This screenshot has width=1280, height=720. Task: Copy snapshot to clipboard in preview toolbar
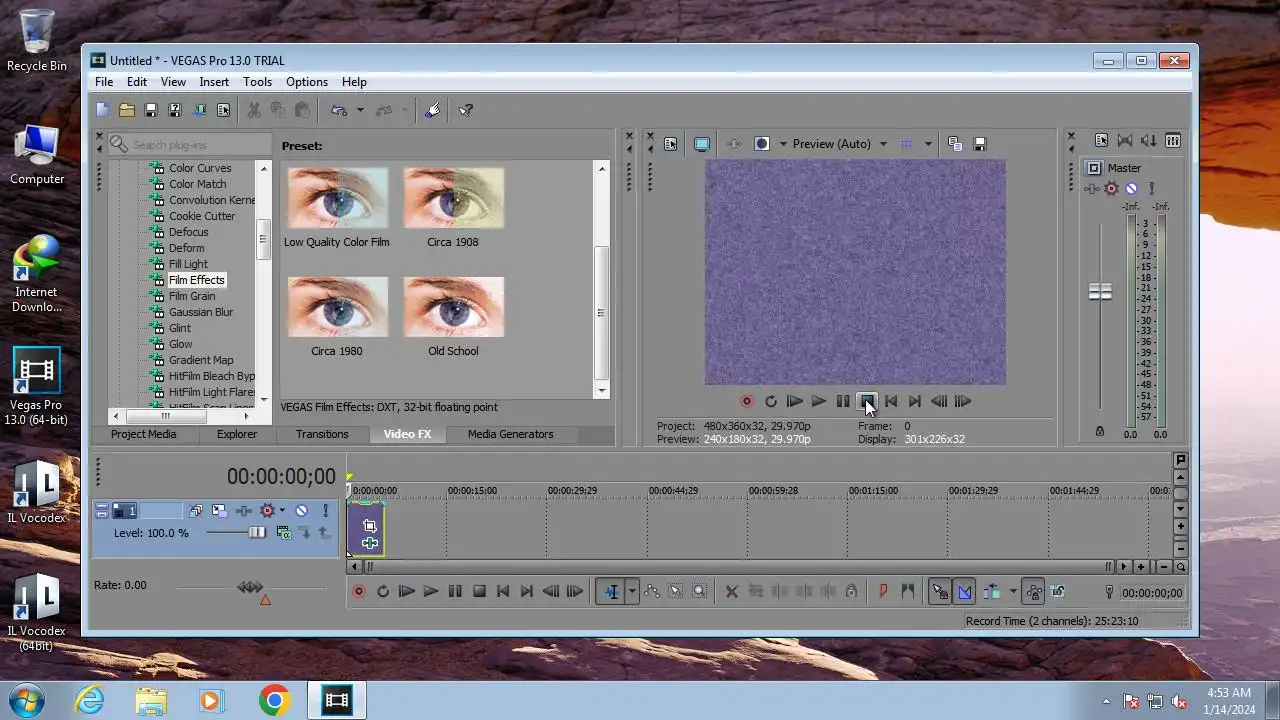955,144
